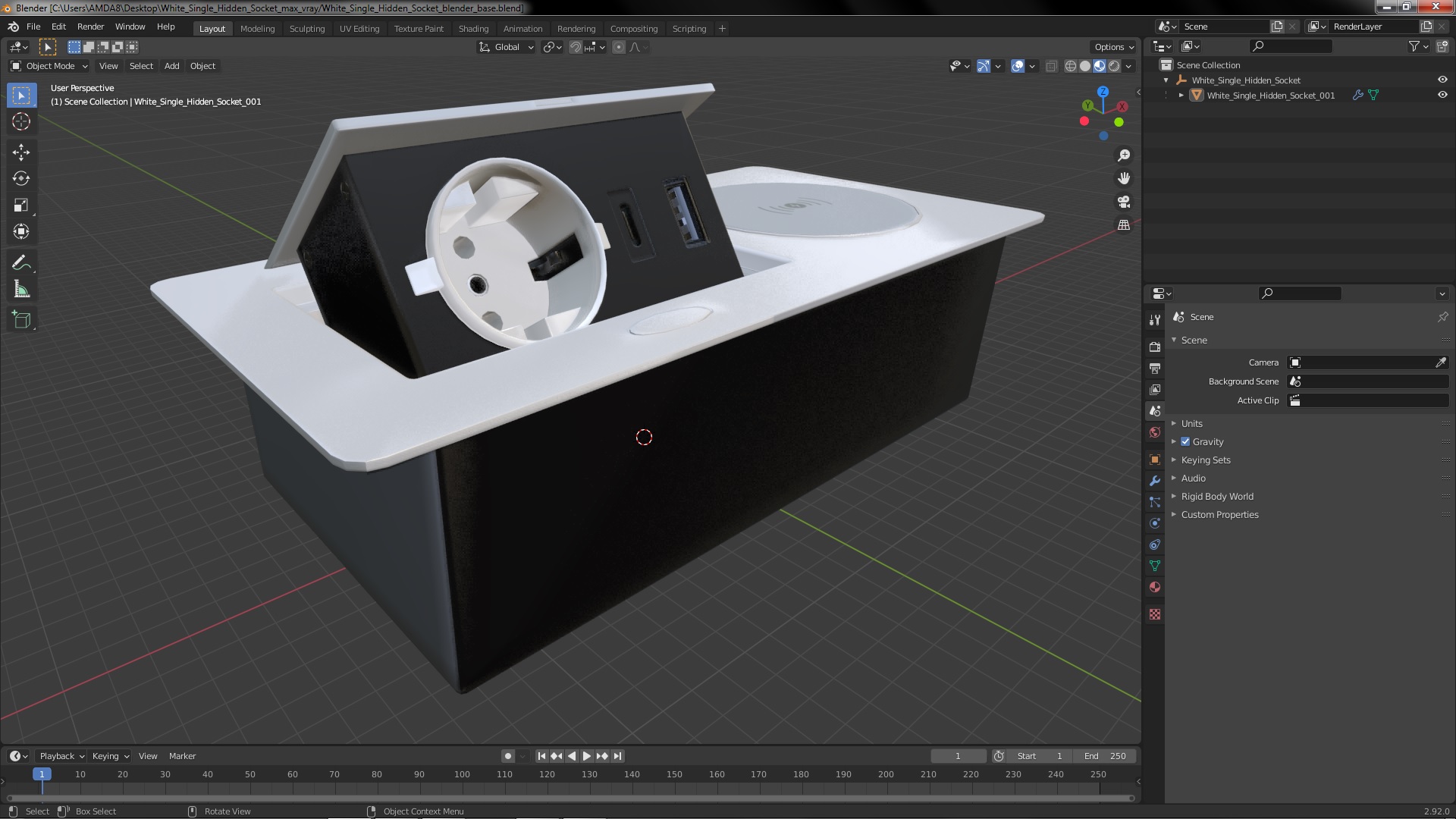The width and height of the screenshot is (1456, 819).
Task: Activate the Select Box tool
Action: click(x=21, y=95)
